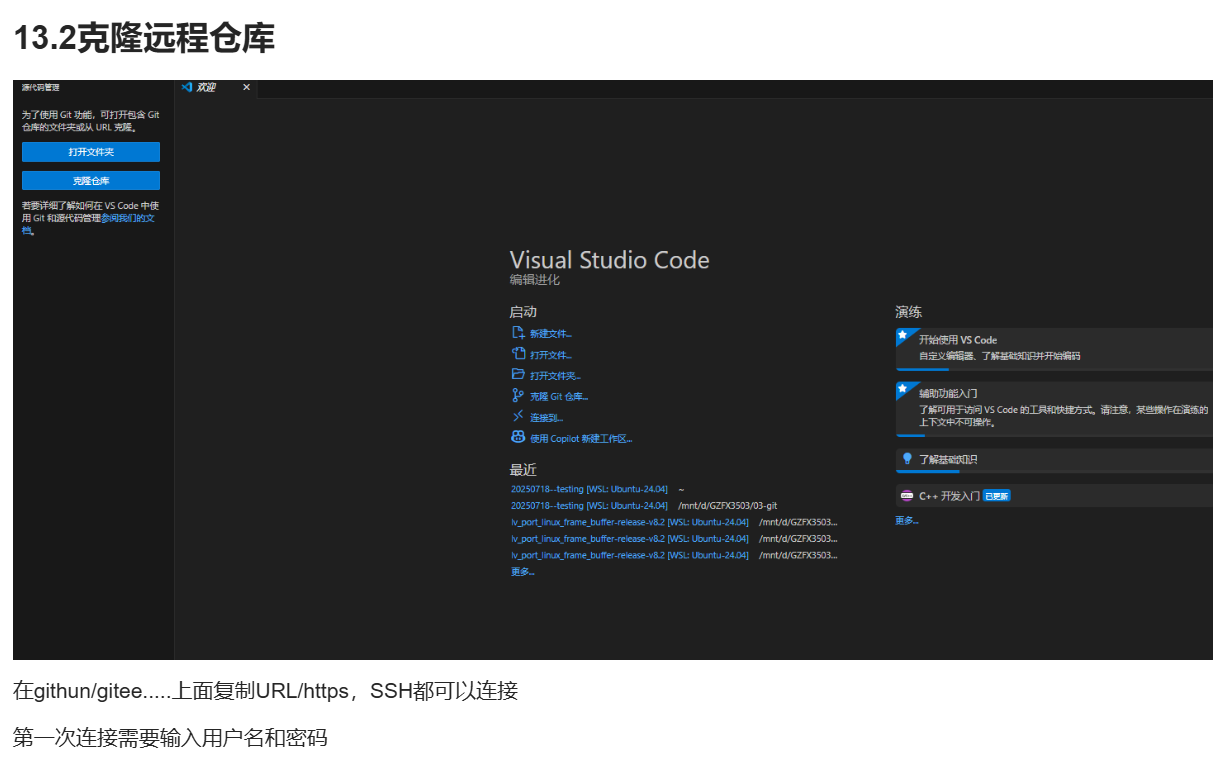Viewport: 1232px width, 757px height.
Task: Click the 源代码管理 sidebar panel title
Action: [41, 88]
